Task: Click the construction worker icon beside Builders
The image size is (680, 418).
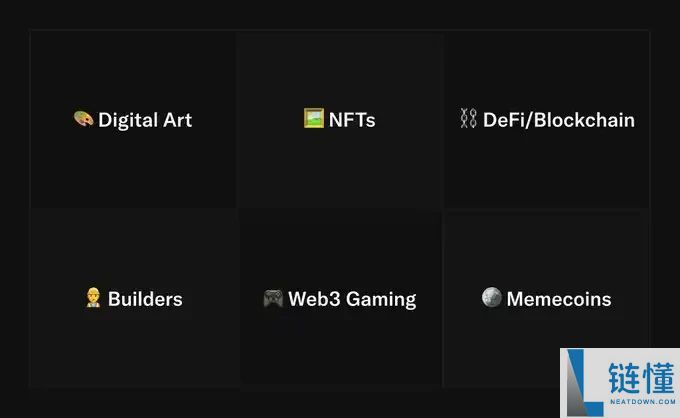Action: pyautogui.click(x=93, y=298)
